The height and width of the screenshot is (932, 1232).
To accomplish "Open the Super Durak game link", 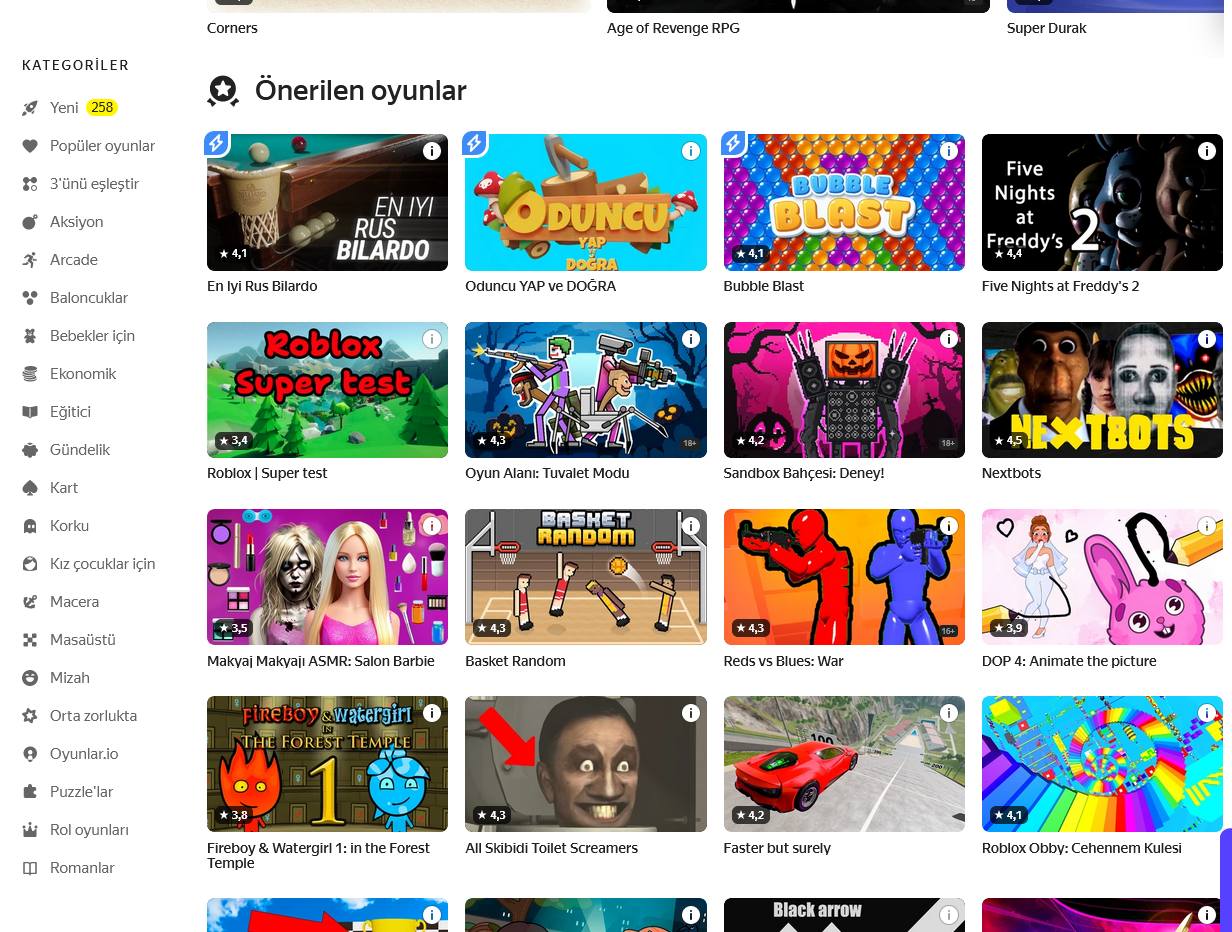I will pos(1047,28).
